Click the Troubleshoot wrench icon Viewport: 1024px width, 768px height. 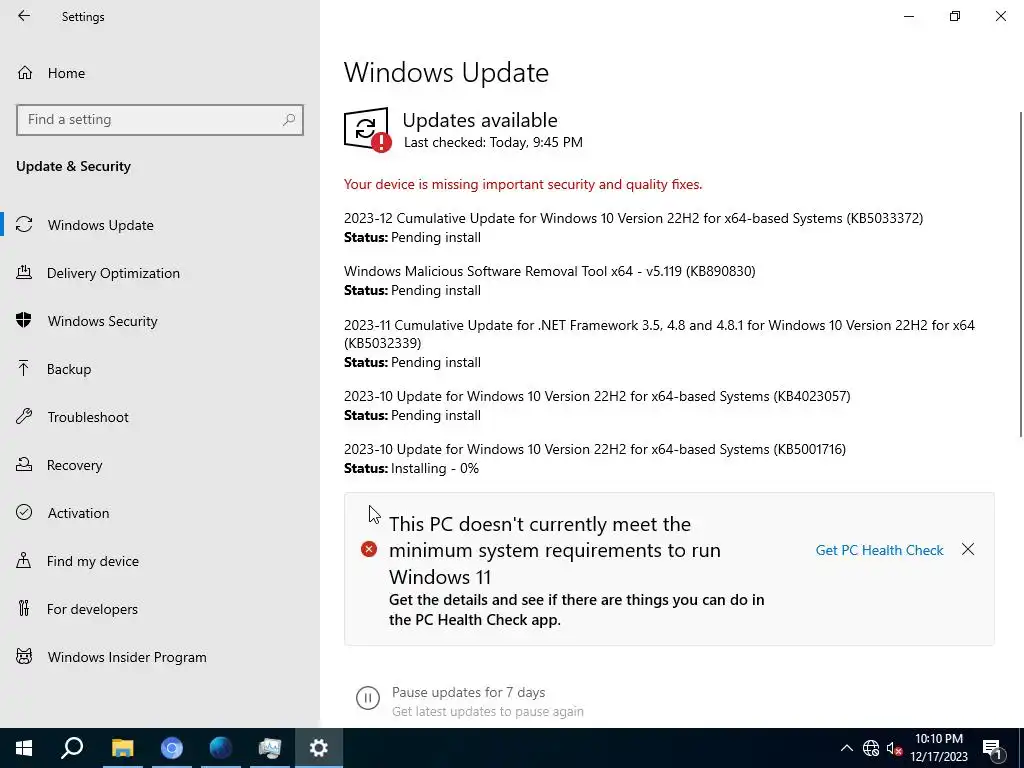[24, 416]
